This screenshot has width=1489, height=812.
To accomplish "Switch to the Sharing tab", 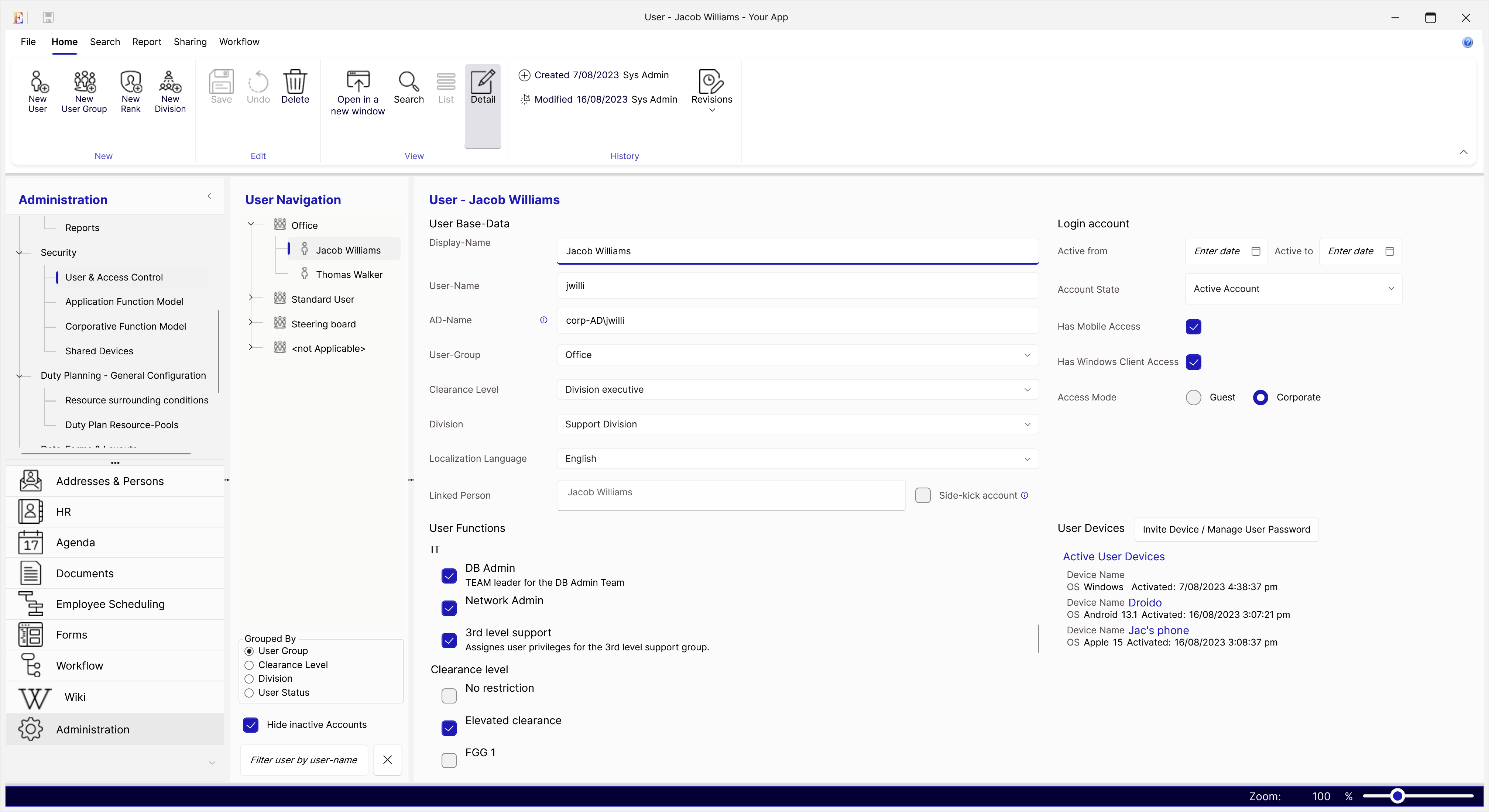I will (190, 42).
